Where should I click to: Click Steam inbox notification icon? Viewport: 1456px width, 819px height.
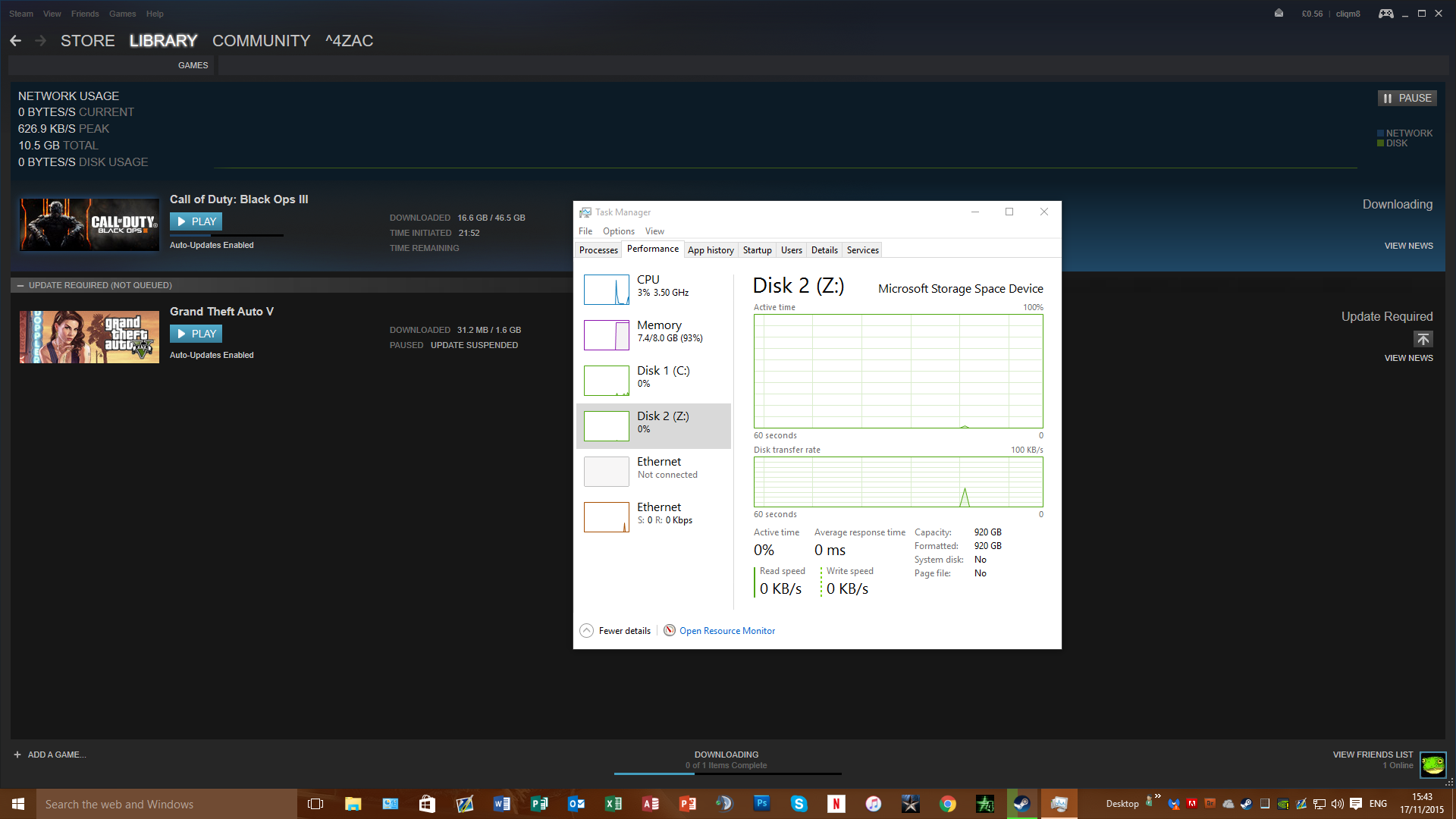1279,14
